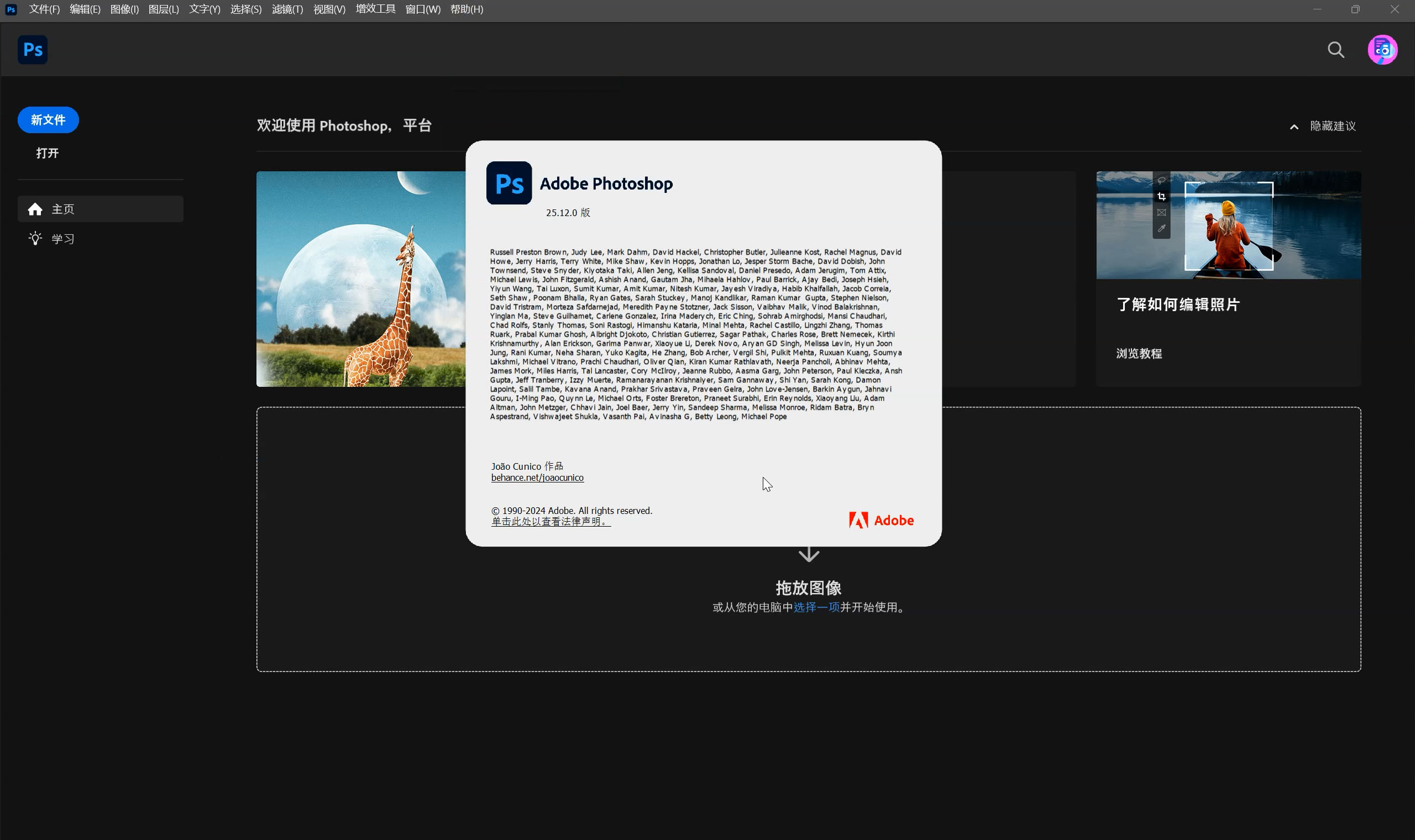Click 选择一项 link in drop area
Viewport: 1415px width, 840px height.
[816, 607]
